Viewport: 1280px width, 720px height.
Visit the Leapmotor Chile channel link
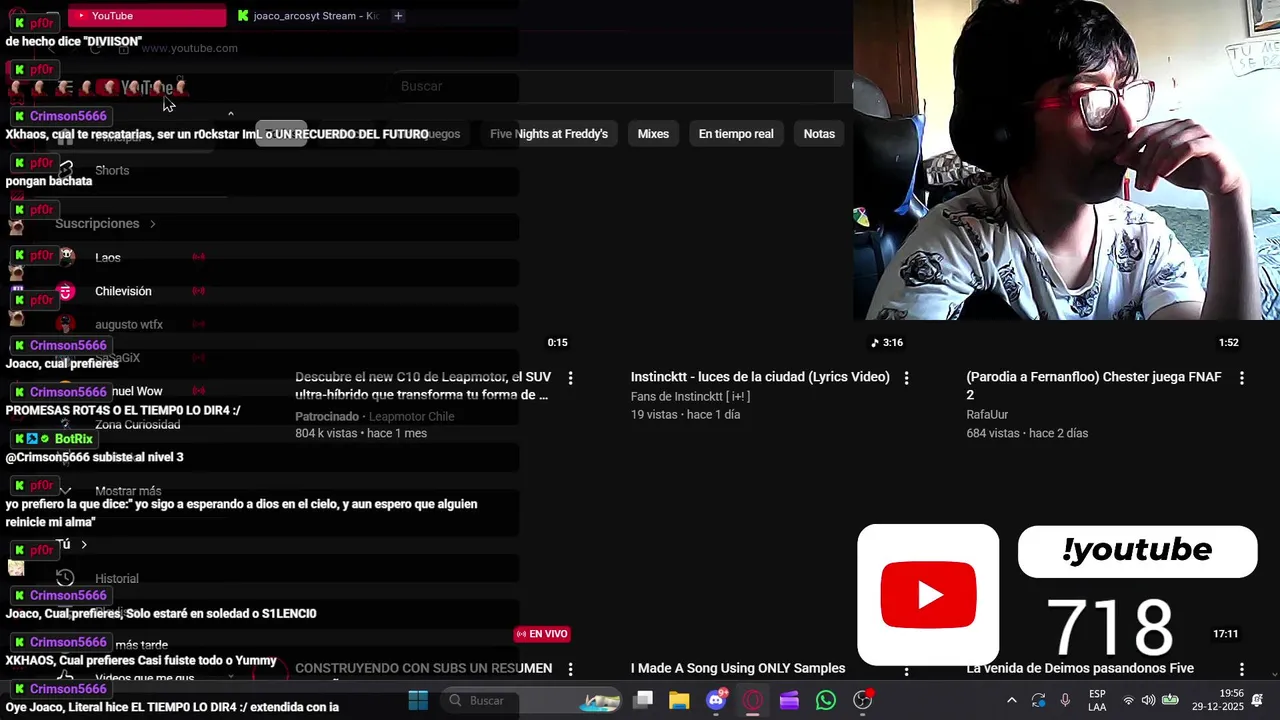[411, 417]
